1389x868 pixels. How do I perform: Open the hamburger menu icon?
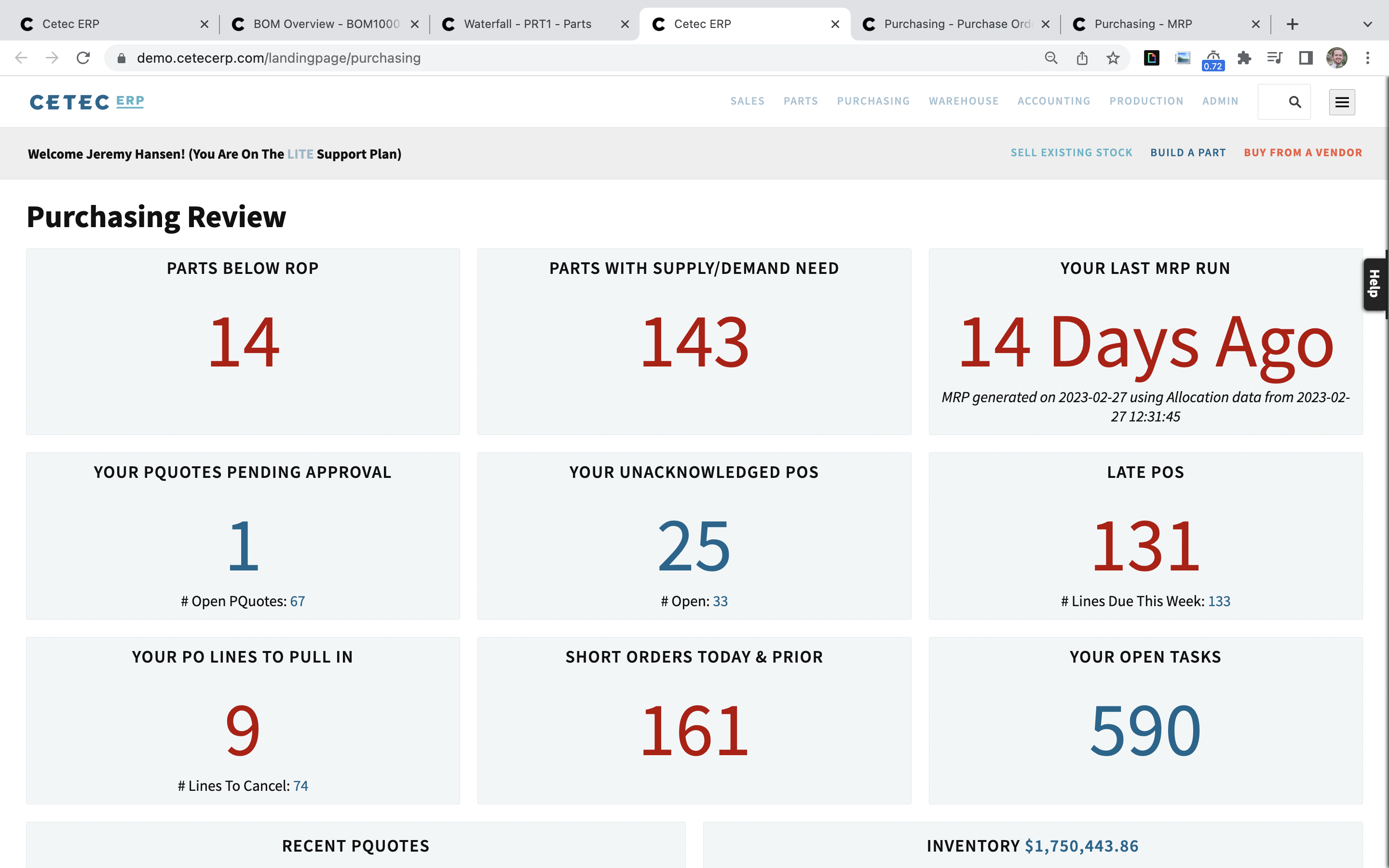point(1341,102)
